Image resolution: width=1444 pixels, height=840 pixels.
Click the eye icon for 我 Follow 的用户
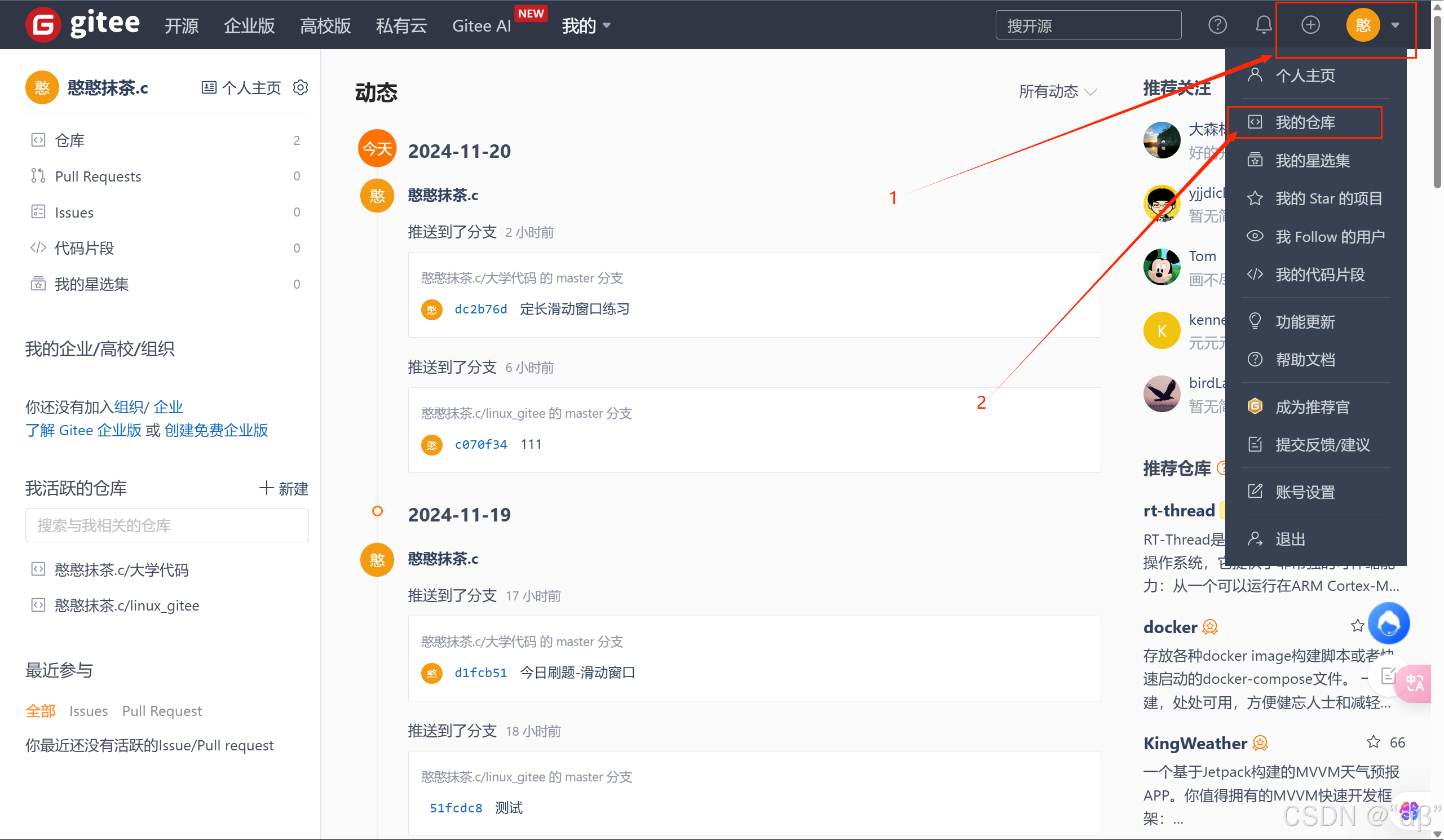[x=1255, y=236]
